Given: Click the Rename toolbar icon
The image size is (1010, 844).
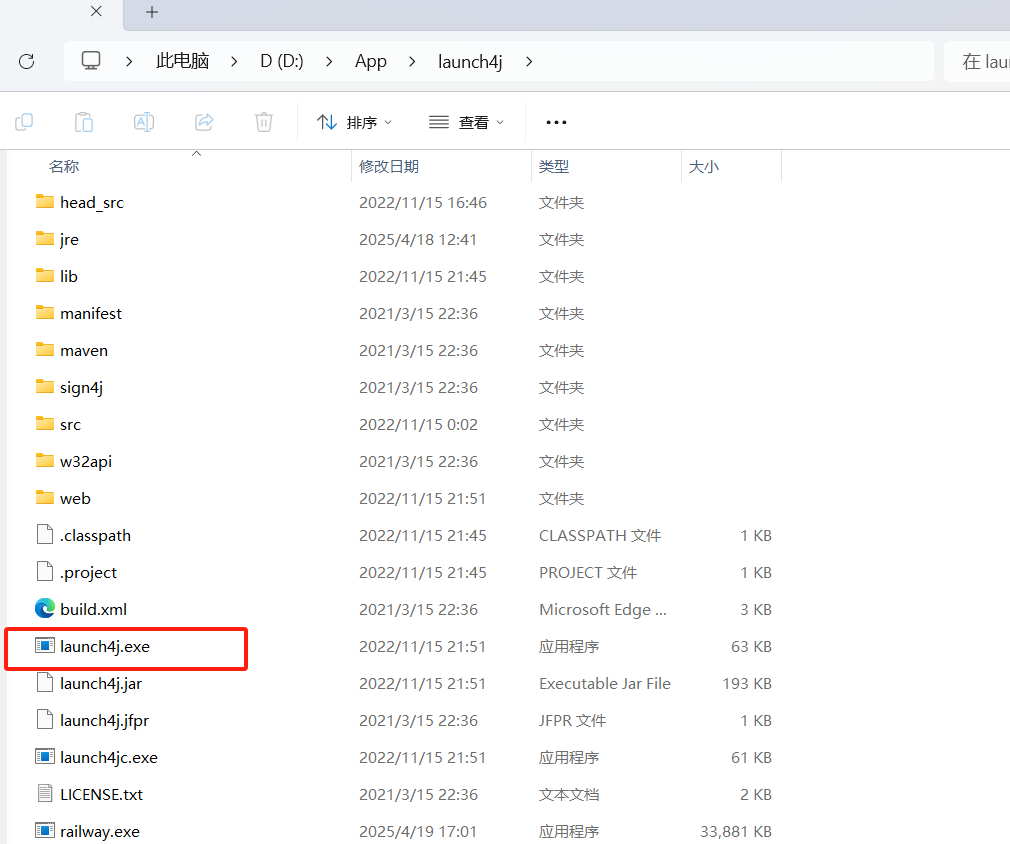Looking at the screenshot, I should click(x=144, y=122).
